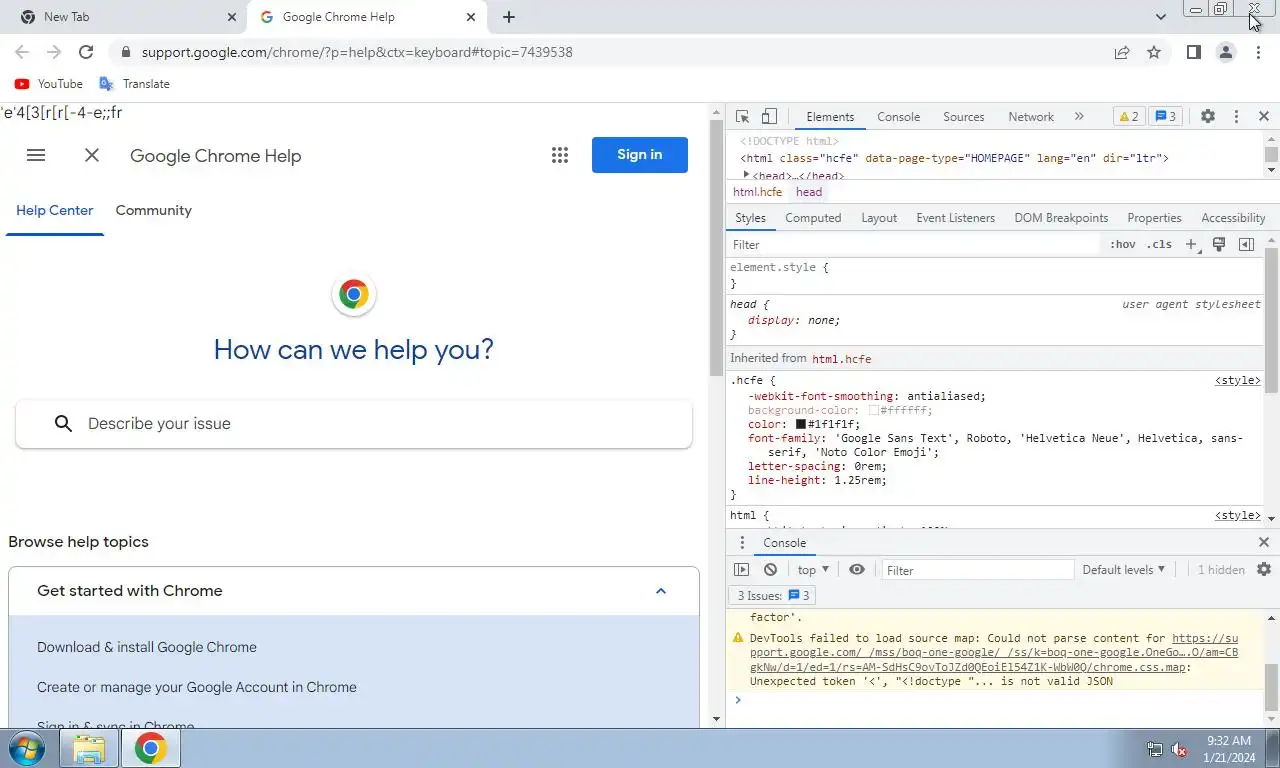Click html.hcfe in Inherited from header

click(x=841, y=359)
